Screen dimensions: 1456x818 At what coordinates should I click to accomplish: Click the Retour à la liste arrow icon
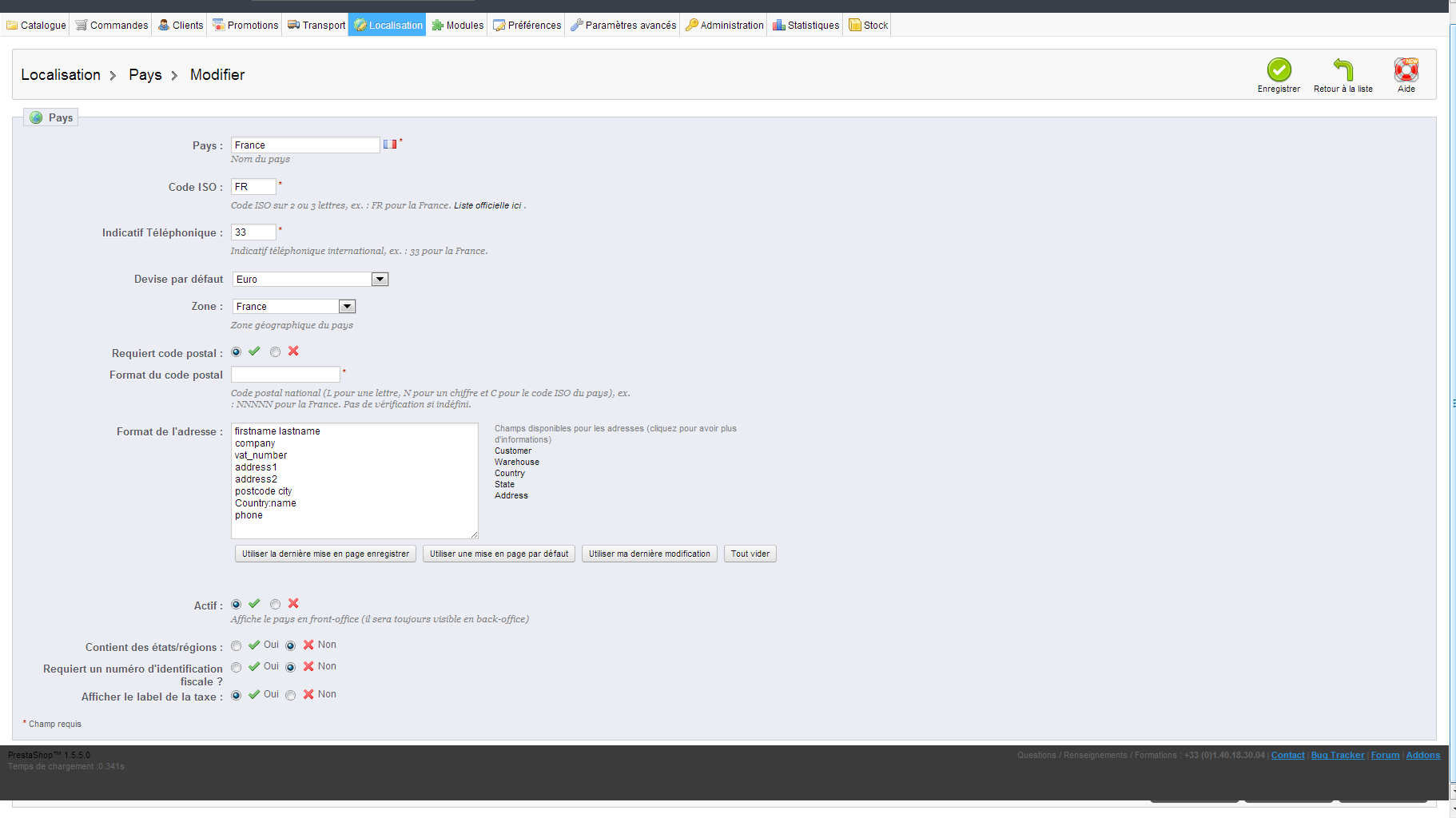[1343, 69]
